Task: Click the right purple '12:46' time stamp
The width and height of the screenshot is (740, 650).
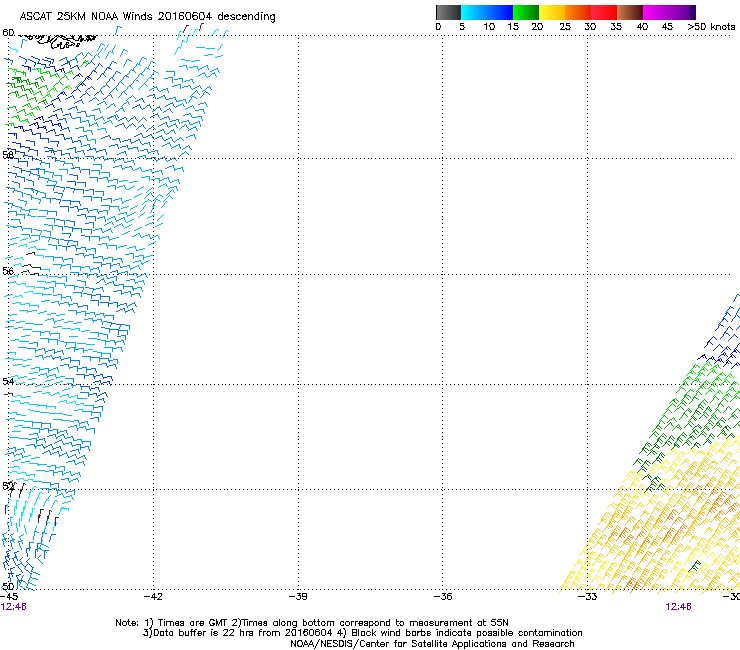Action: click(x=678, y=607)
